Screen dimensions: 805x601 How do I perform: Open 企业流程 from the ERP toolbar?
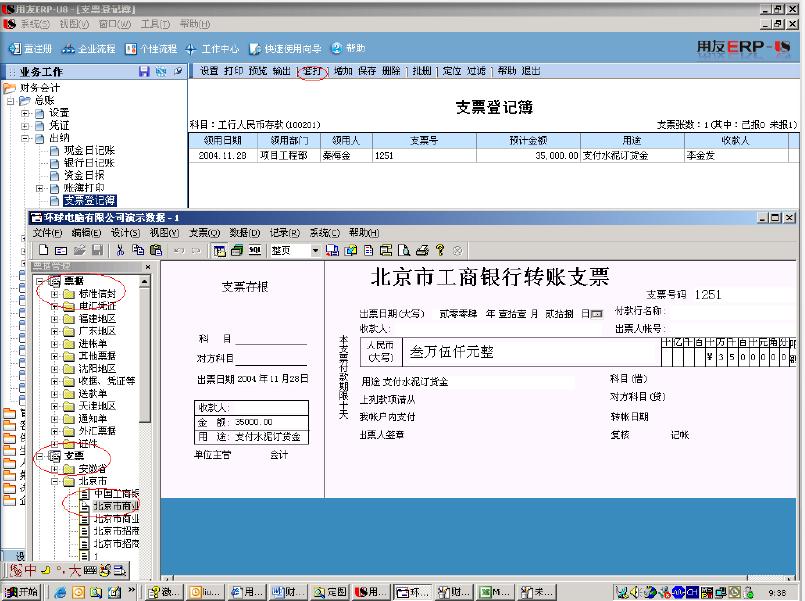click(x=88, y=48)
